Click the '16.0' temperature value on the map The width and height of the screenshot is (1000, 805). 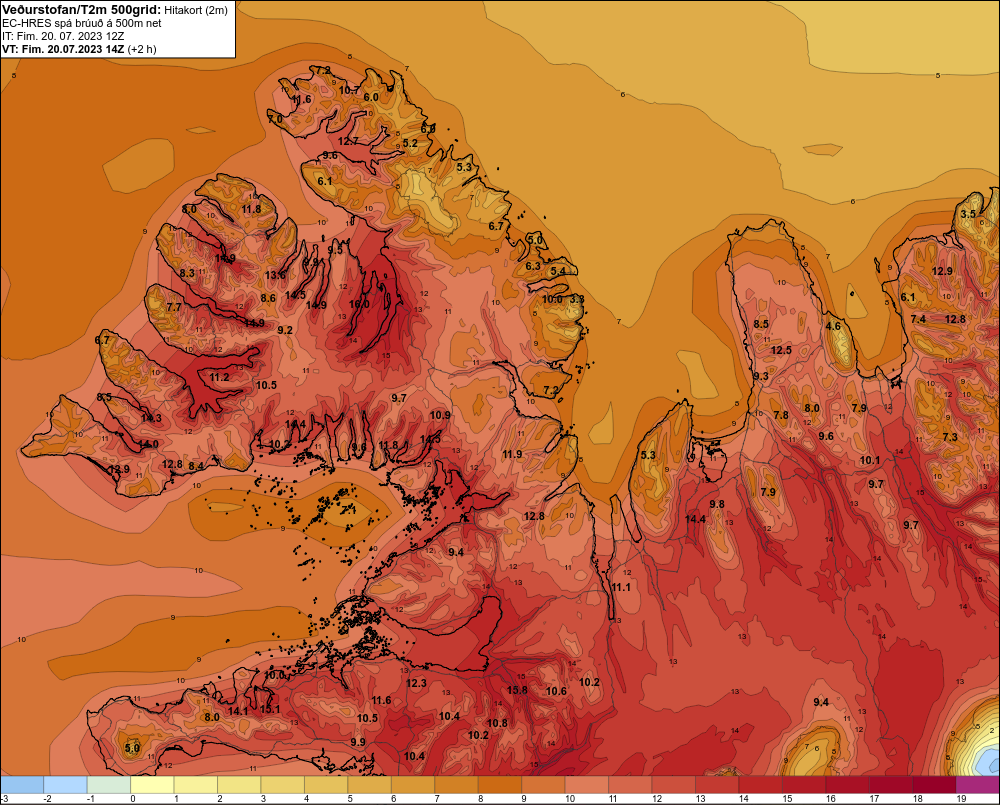359,304
